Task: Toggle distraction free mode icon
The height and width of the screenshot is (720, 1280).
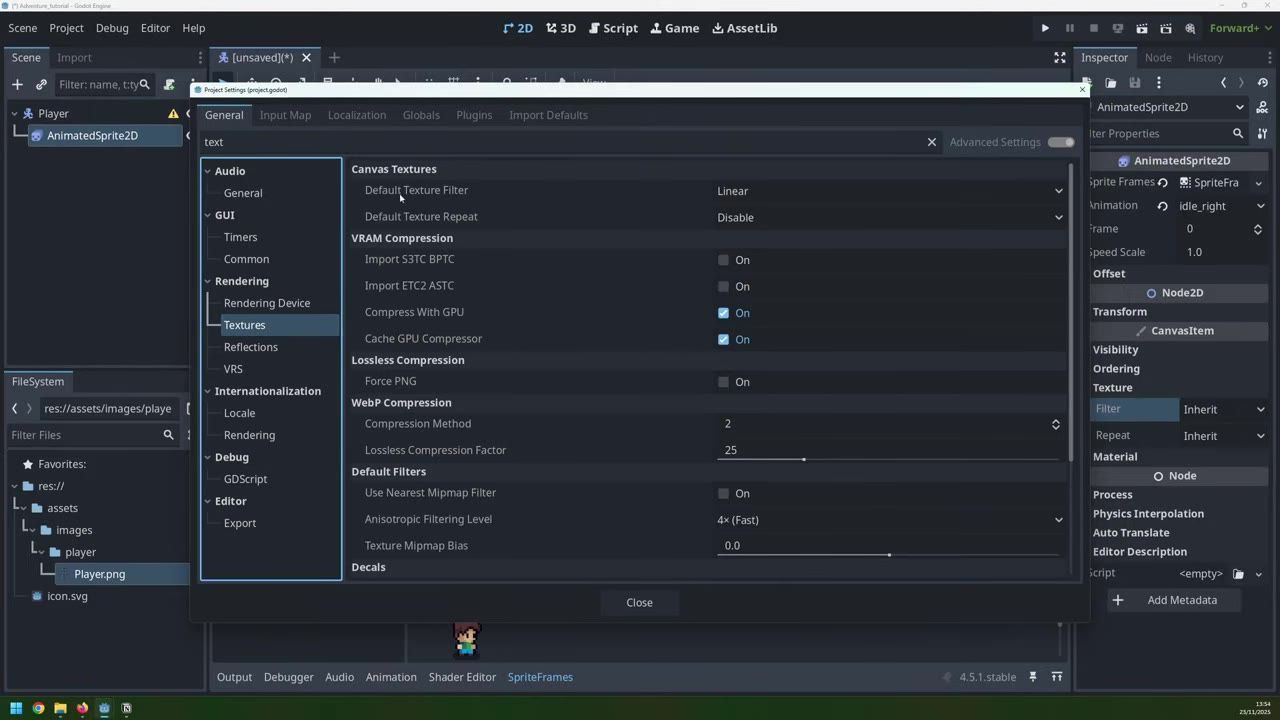Action: pos(1059,58)
